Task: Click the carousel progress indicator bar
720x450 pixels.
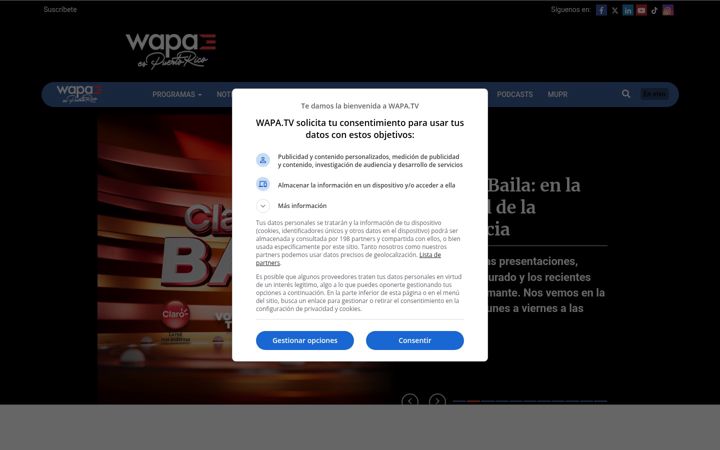Action: coord(530,401)
